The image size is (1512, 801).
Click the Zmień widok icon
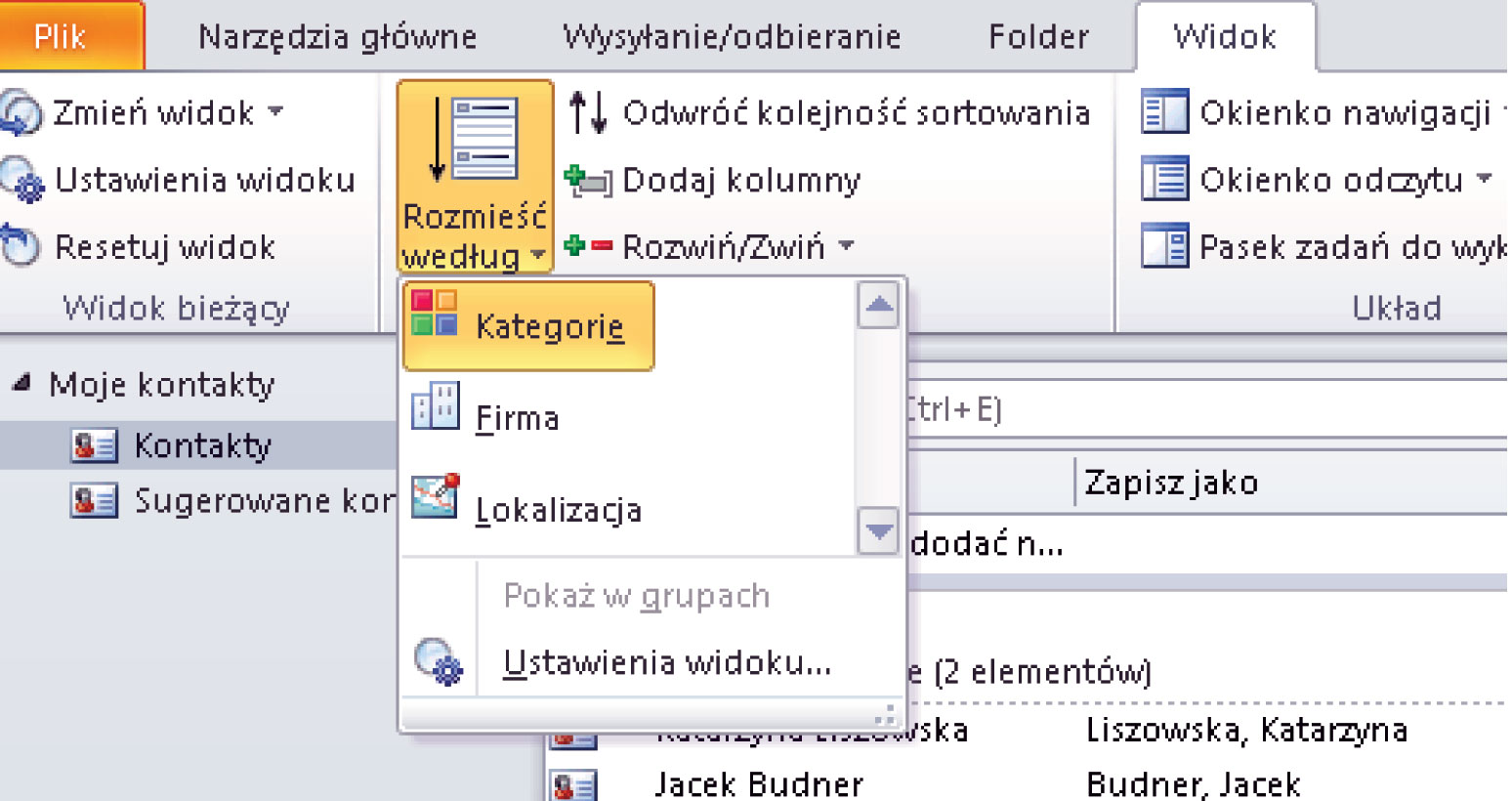click(x=21, y=113)
